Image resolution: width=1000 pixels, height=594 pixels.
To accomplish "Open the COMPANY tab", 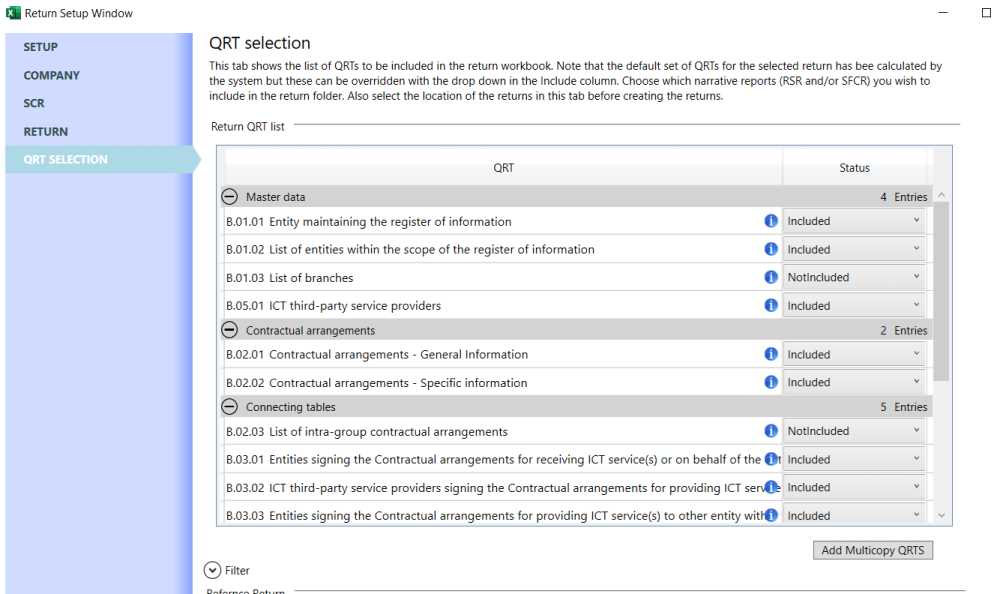I will pyautogui.click(x=52, y=75).
